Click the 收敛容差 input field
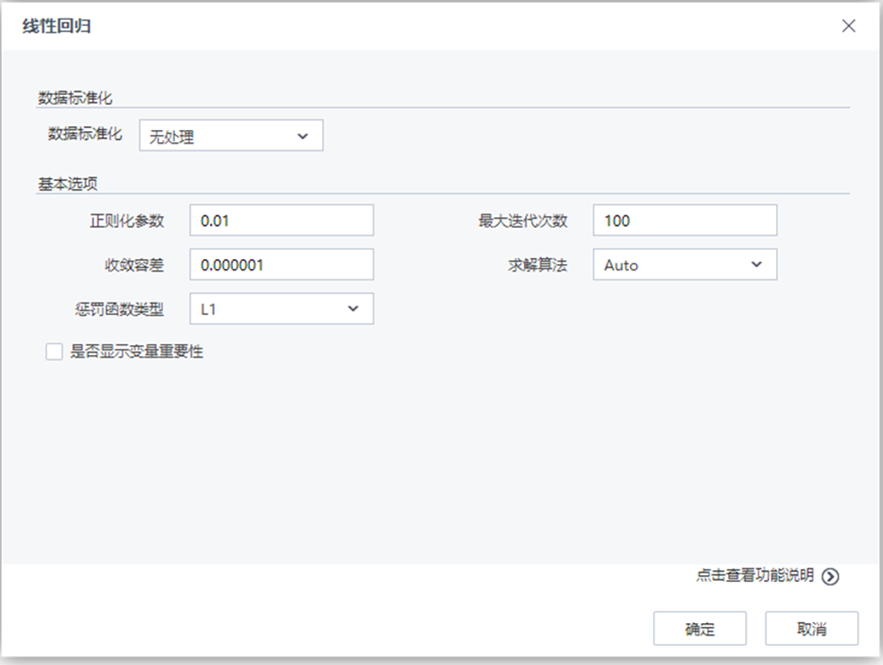This screenshot has height=665, width=883. tap(280, 264)
